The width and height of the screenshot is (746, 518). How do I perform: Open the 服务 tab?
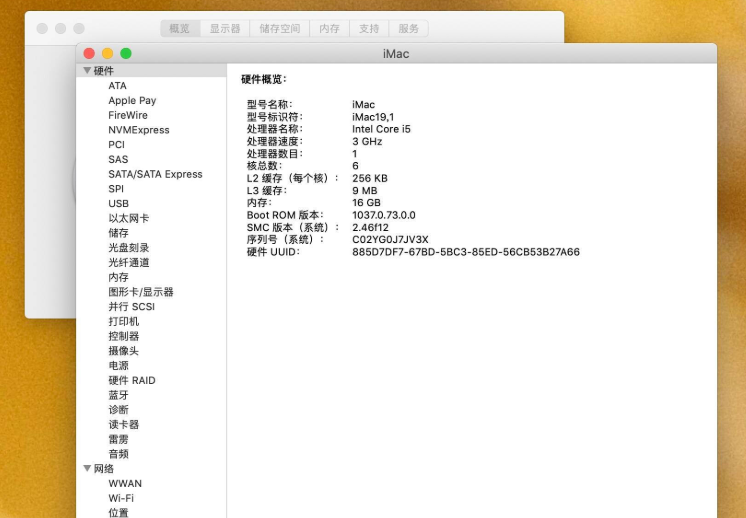pyautogui.click(x=408, y=29)
